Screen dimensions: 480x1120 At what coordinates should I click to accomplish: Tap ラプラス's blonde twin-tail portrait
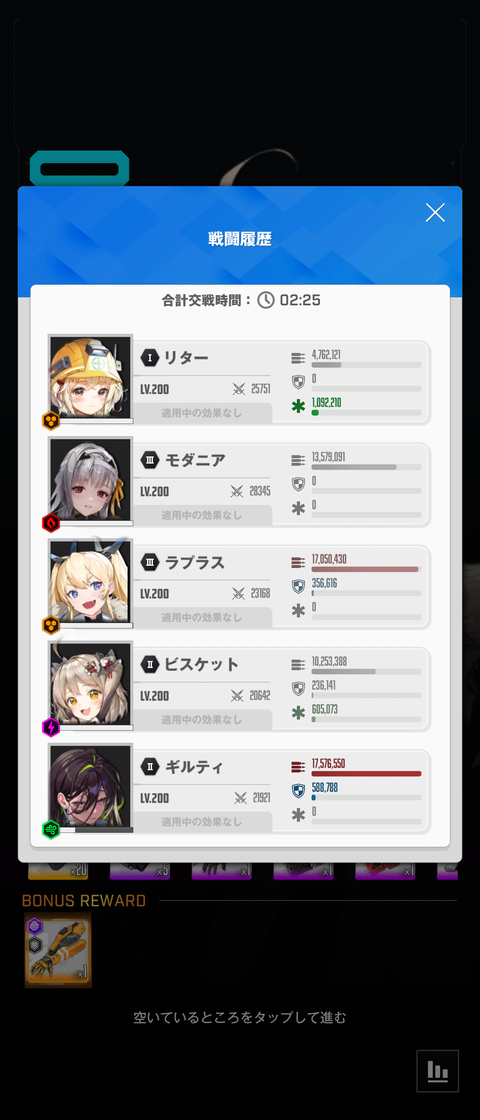coord(91,583)
